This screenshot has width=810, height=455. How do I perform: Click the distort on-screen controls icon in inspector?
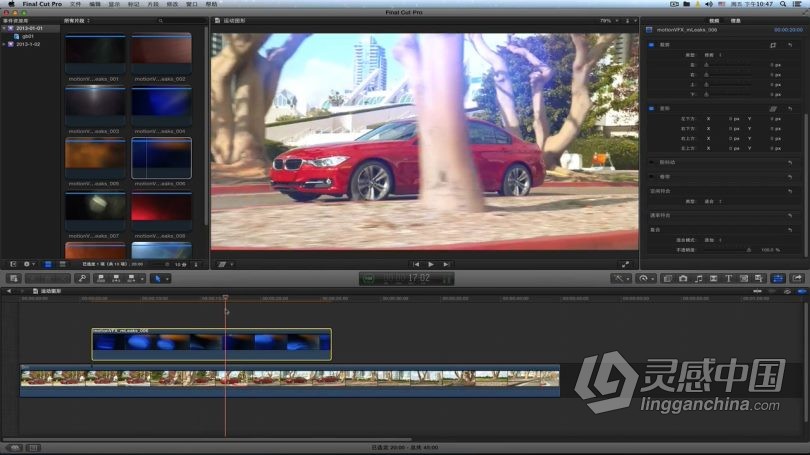773,108
